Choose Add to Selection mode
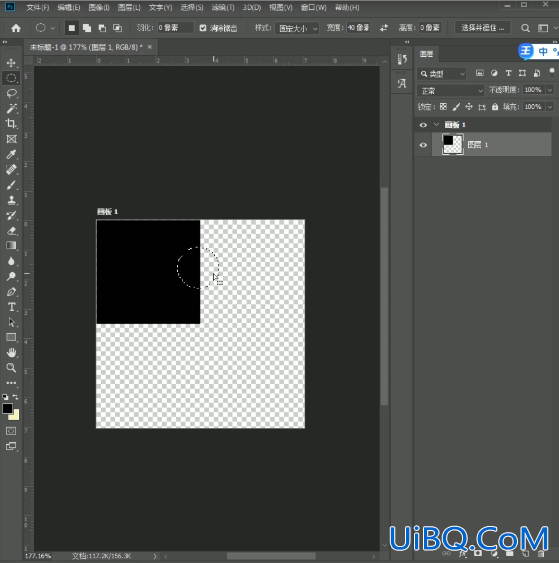559x563 pixels. [x=87, y=28]
